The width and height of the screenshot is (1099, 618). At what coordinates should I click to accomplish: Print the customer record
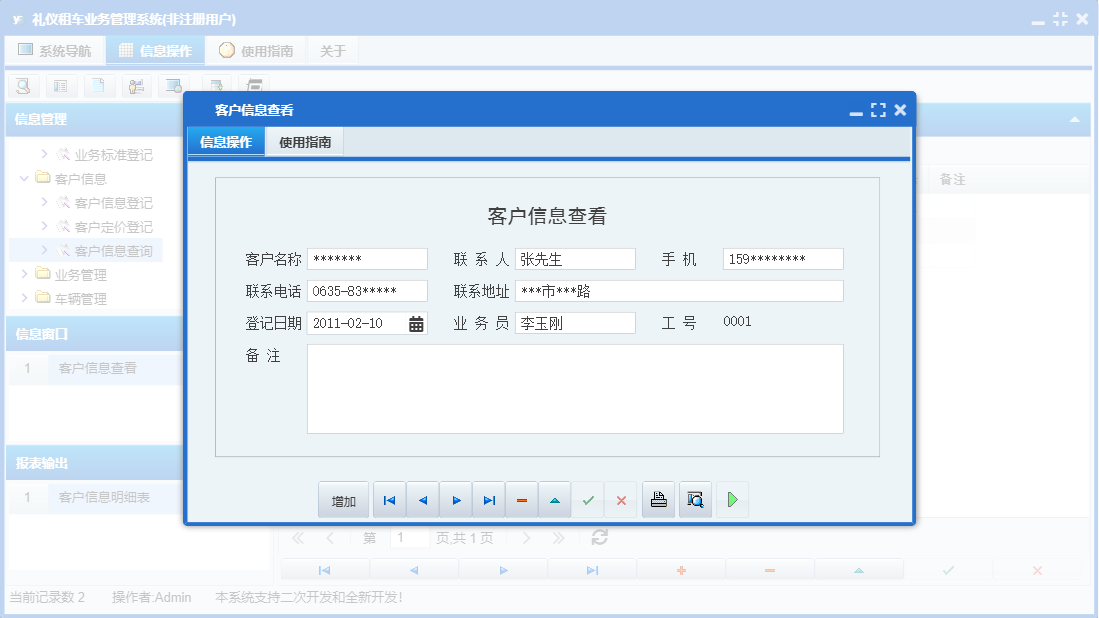point(658,499)
